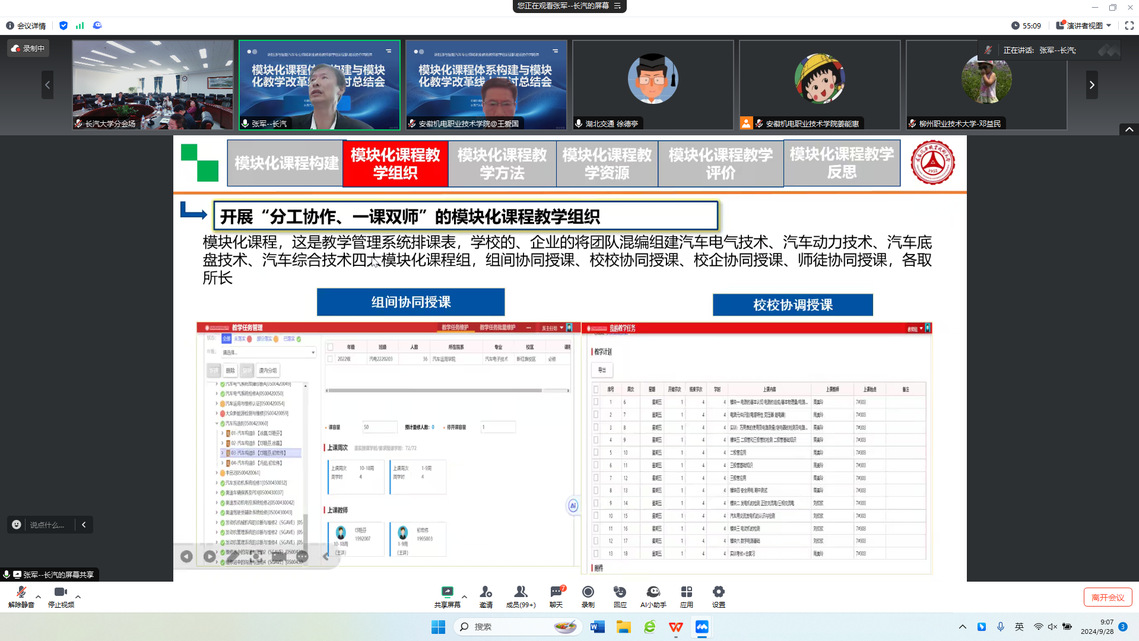Open the 演讲者视图 layout dropdown
The image size is (1139, 641).
pos(1088,26)
